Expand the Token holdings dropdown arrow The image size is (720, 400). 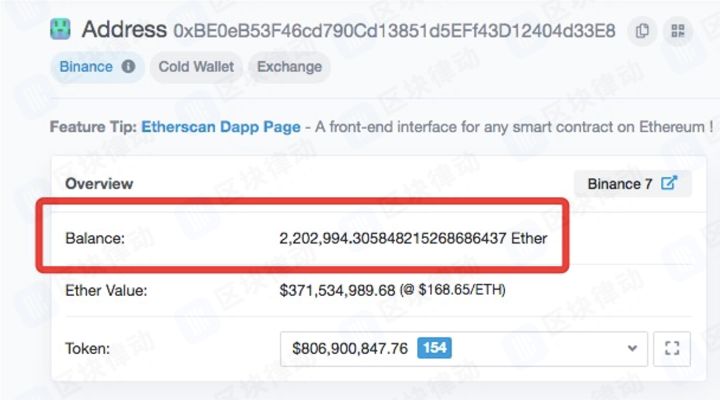click(632, 349)
